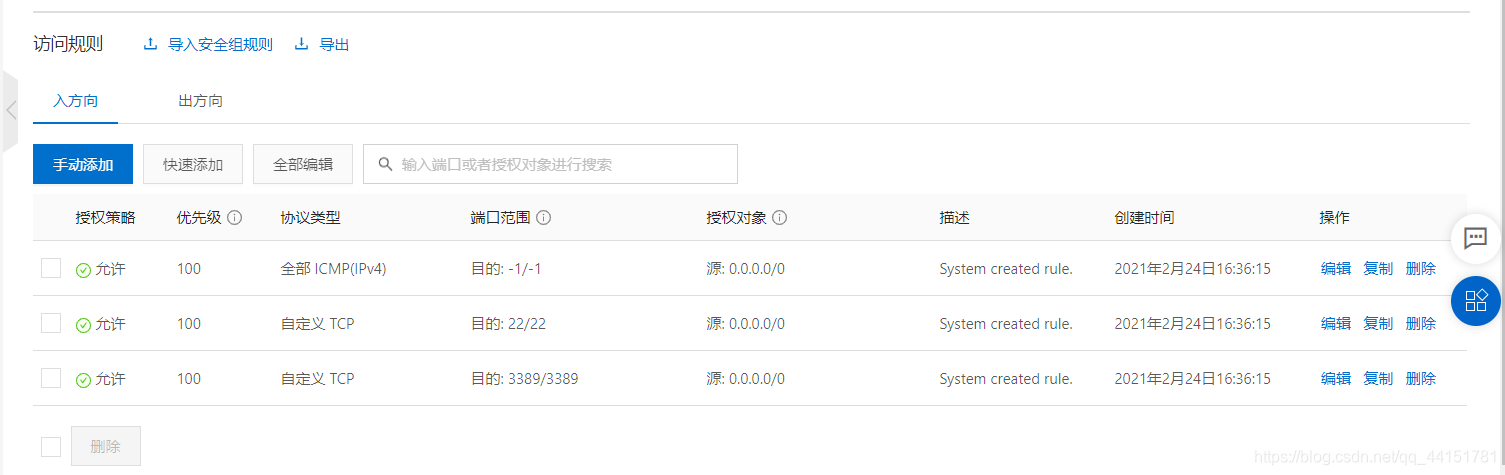The image size is (1505, 475).
Task: Collapse the left sidebar arrow handle
Action: [x=10, y=110]
